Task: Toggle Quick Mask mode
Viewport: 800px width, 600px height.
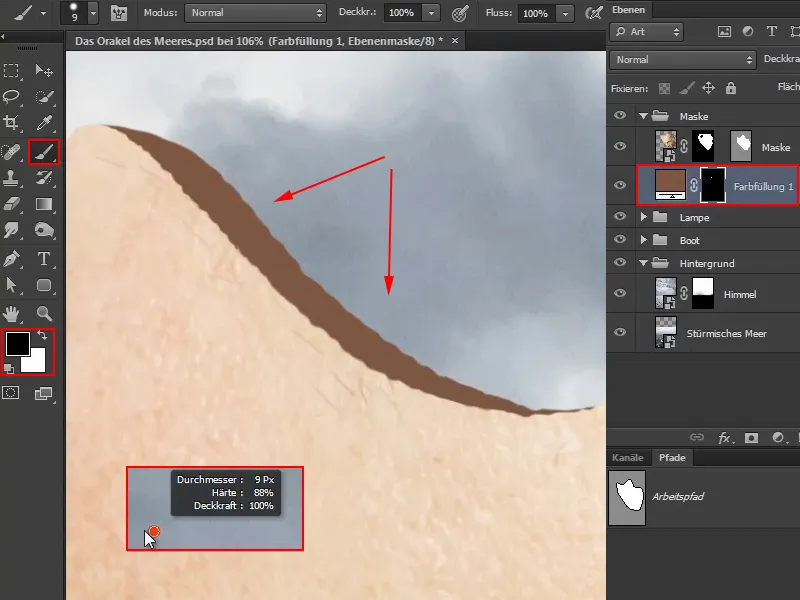Action: 11,393
